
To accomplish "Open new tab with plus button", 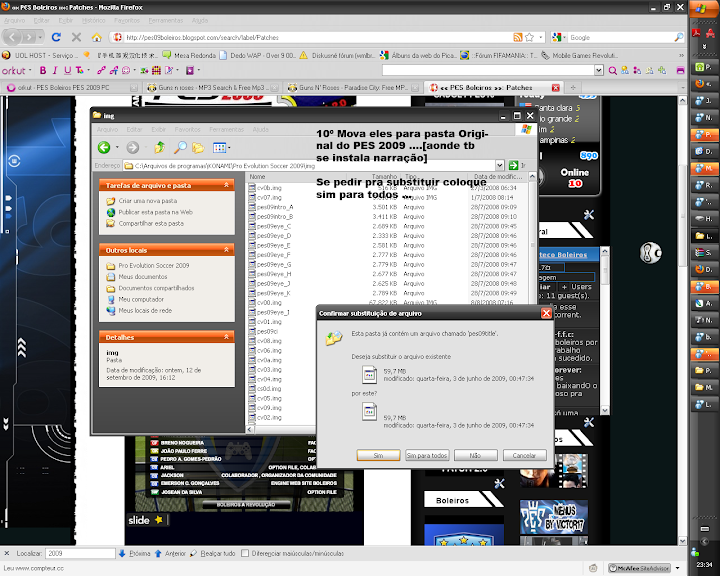I will click(x=573, y=87).
